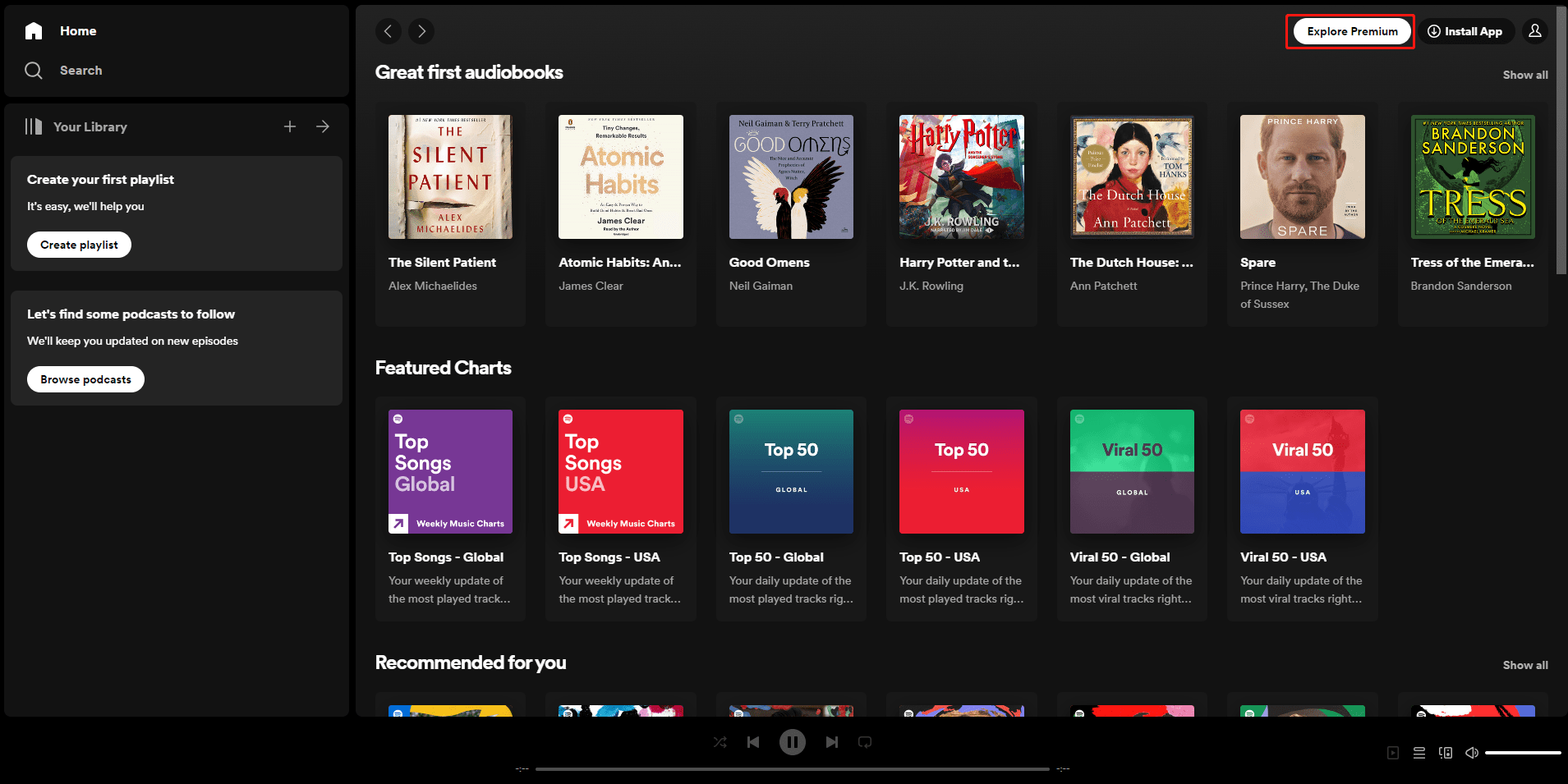Click Explore Premium button
This screenshot has width=1568, height=784.
[x=1352, y=31]
